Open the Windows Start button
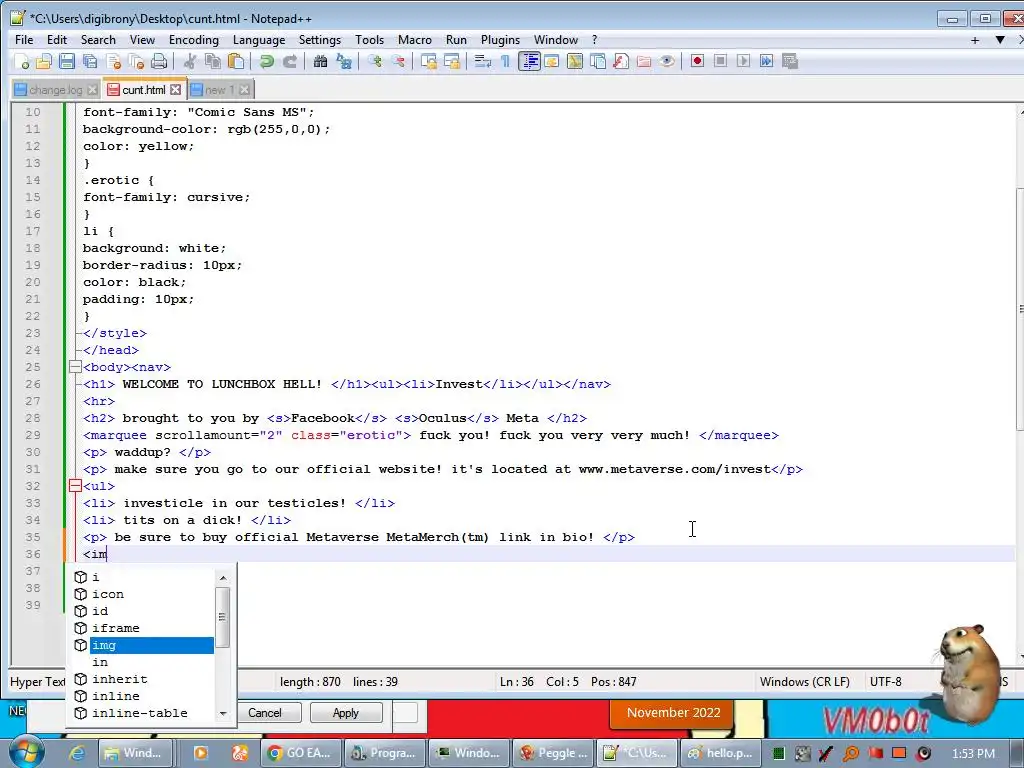The image size is (1024, 768). click(25, 753)
